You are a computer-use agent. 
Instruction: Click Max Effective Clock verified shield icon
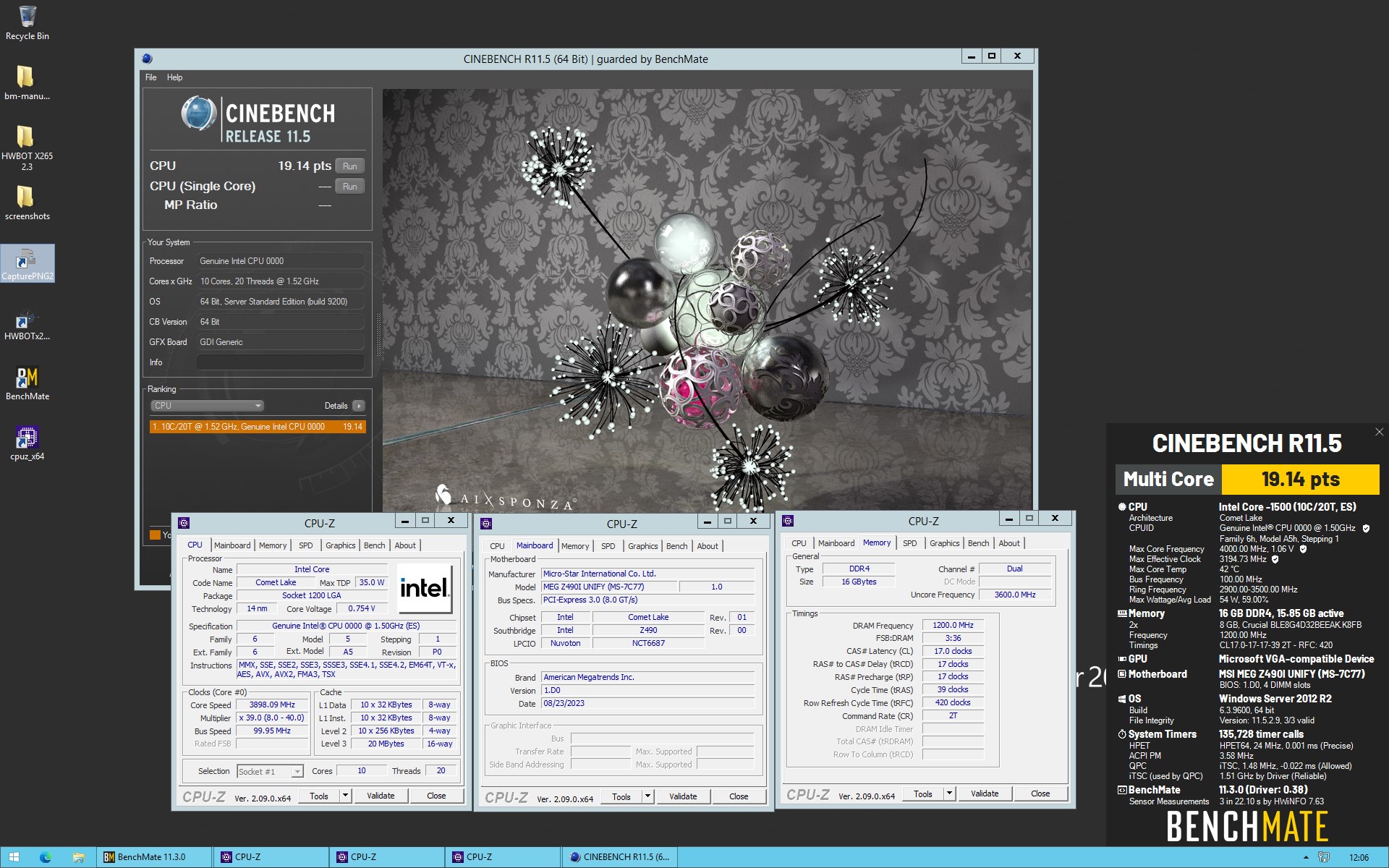pyautogui.click(x=1275, y=559)
